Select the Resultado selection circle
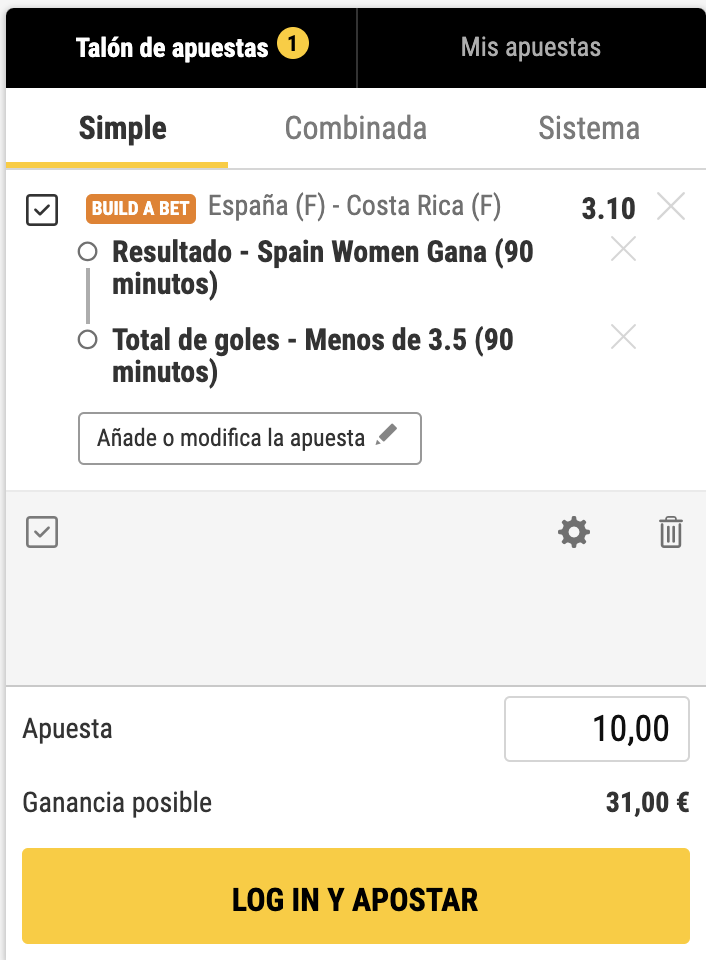The height and width of the screenshot is (960, 706). pyautogui.click(x=87, y=252)
